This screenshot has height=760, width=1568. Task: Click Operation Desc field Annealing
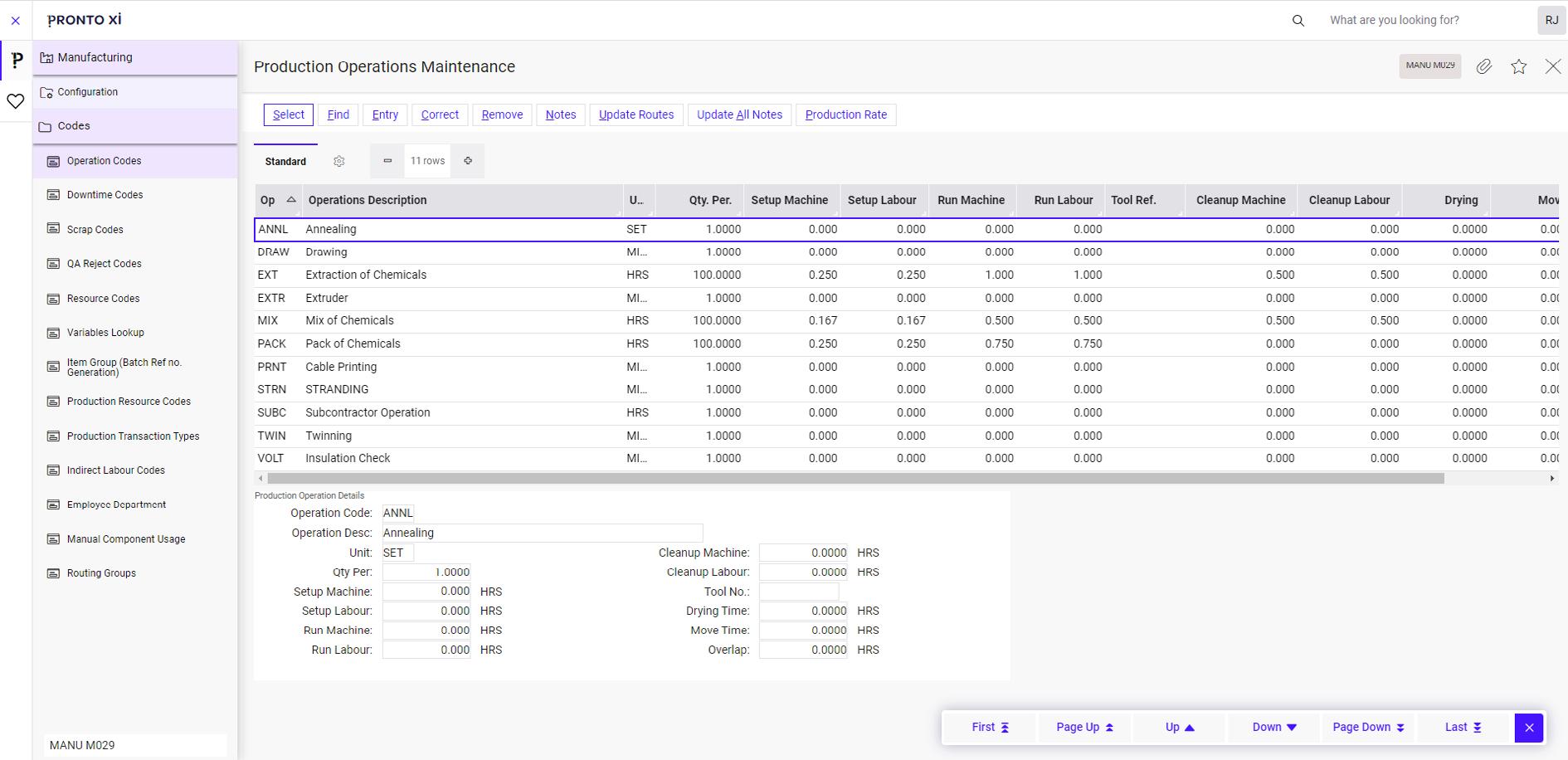pos(543,533)
